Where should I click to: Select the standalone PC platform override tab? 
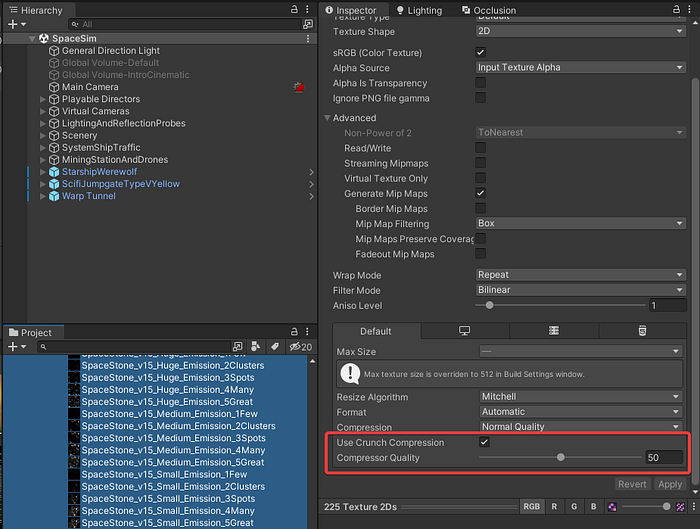(464, 331)
